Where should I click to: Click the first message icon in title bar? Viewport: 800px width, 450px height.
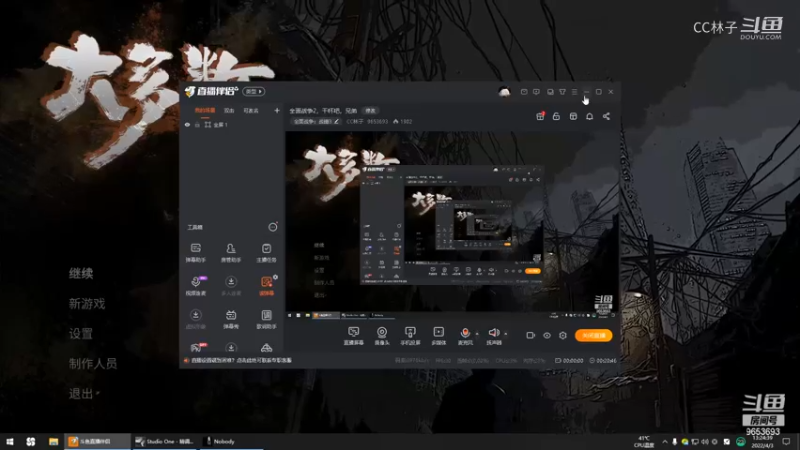[524, 92]
